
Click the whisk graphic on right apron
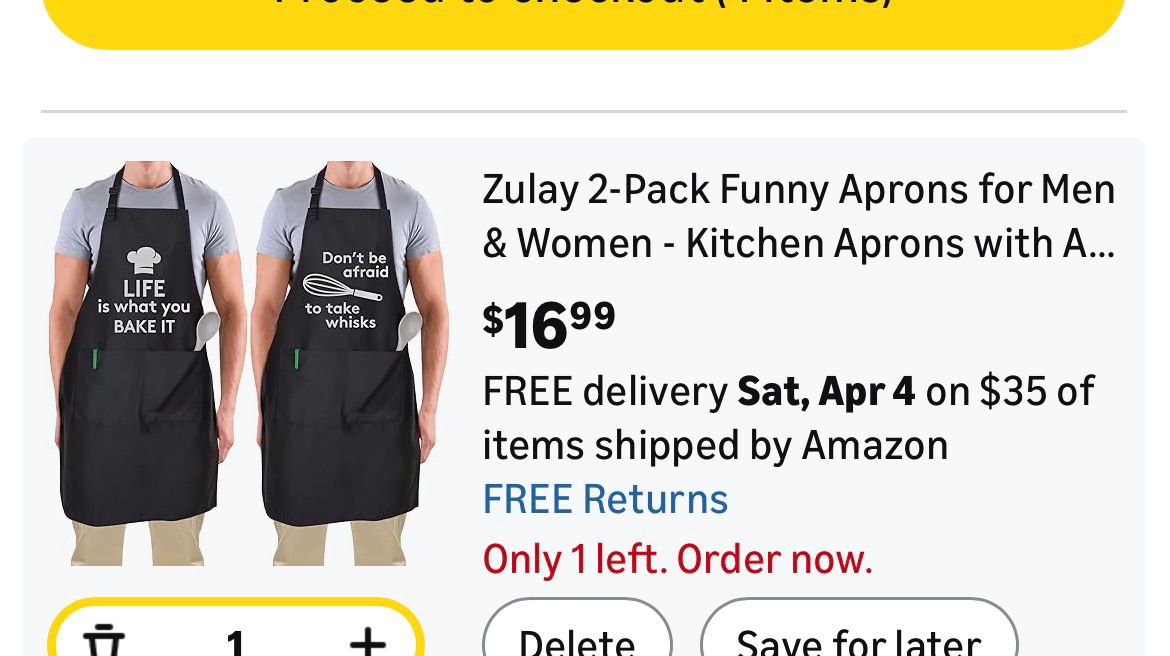pos(342,289)
